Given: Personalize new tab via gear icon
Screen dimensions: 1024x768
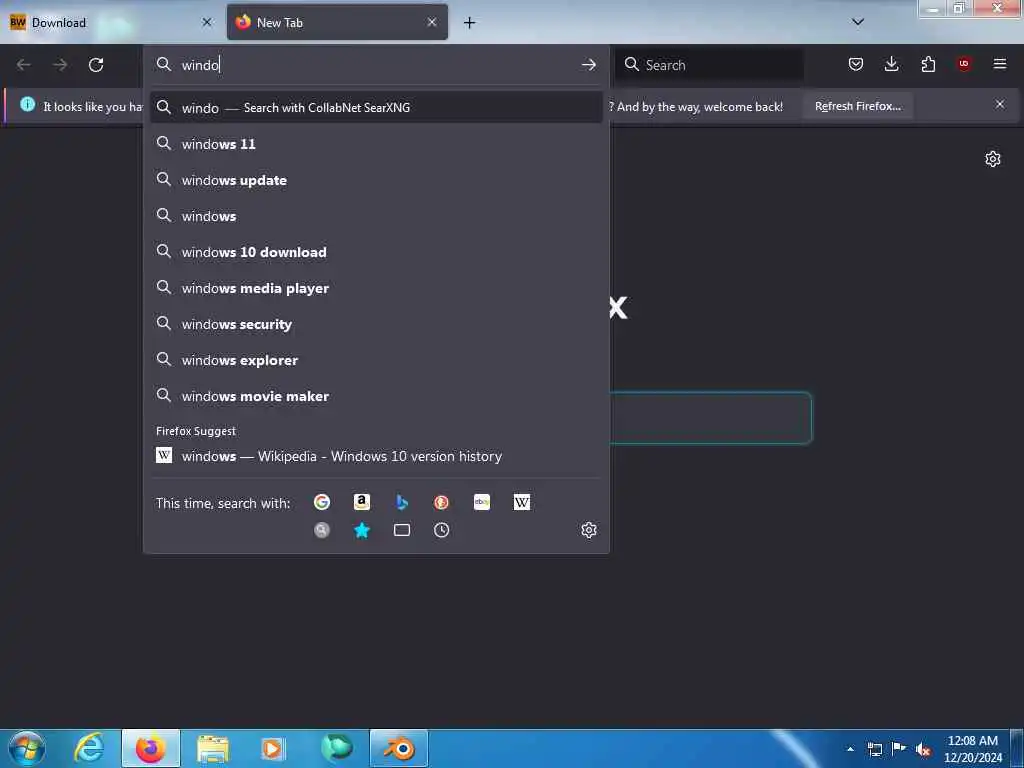Looking at the screenshot, I should point(993,159).
